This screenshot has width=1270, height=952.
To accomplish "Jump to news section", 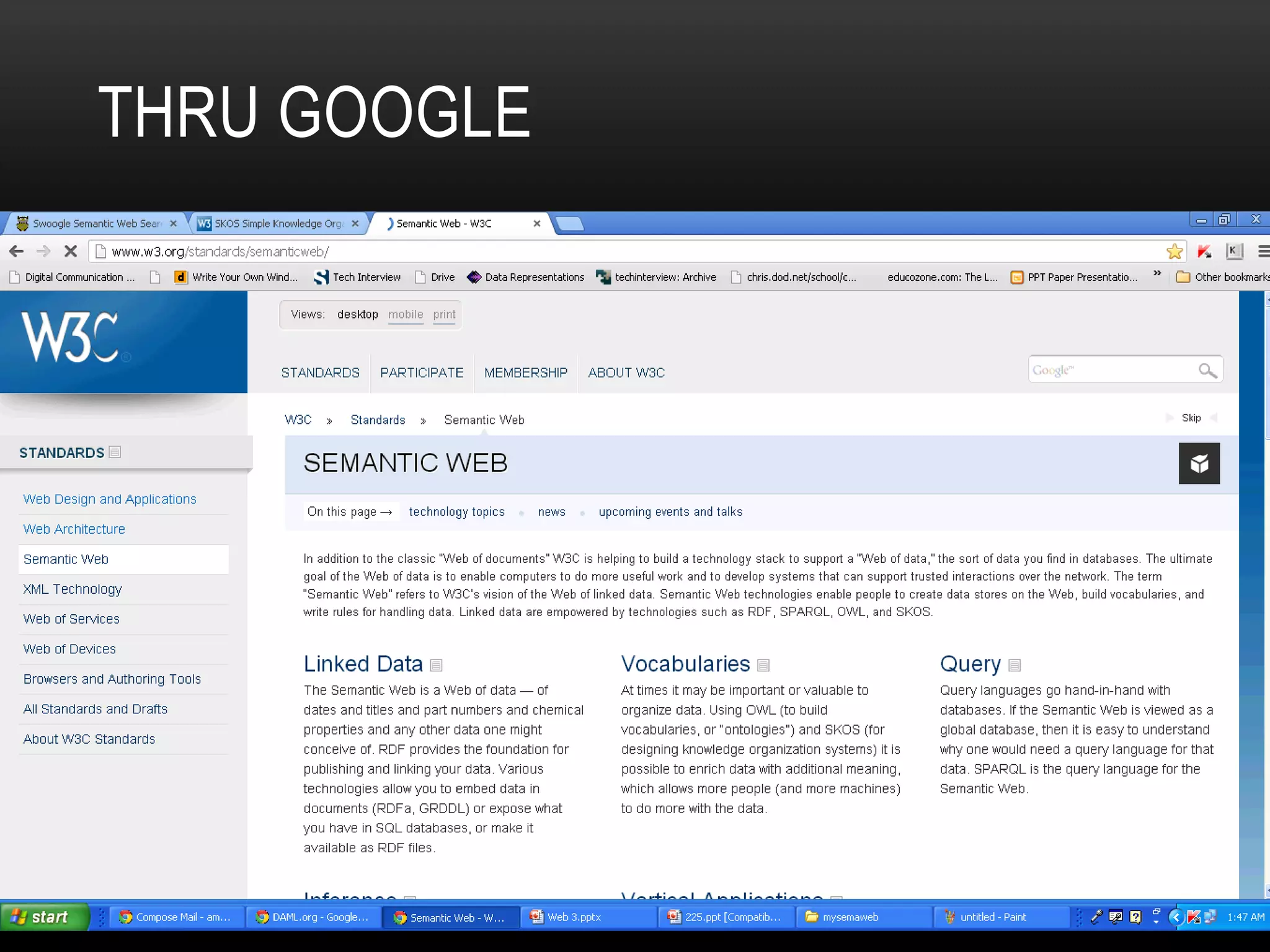I will [552, 511].
